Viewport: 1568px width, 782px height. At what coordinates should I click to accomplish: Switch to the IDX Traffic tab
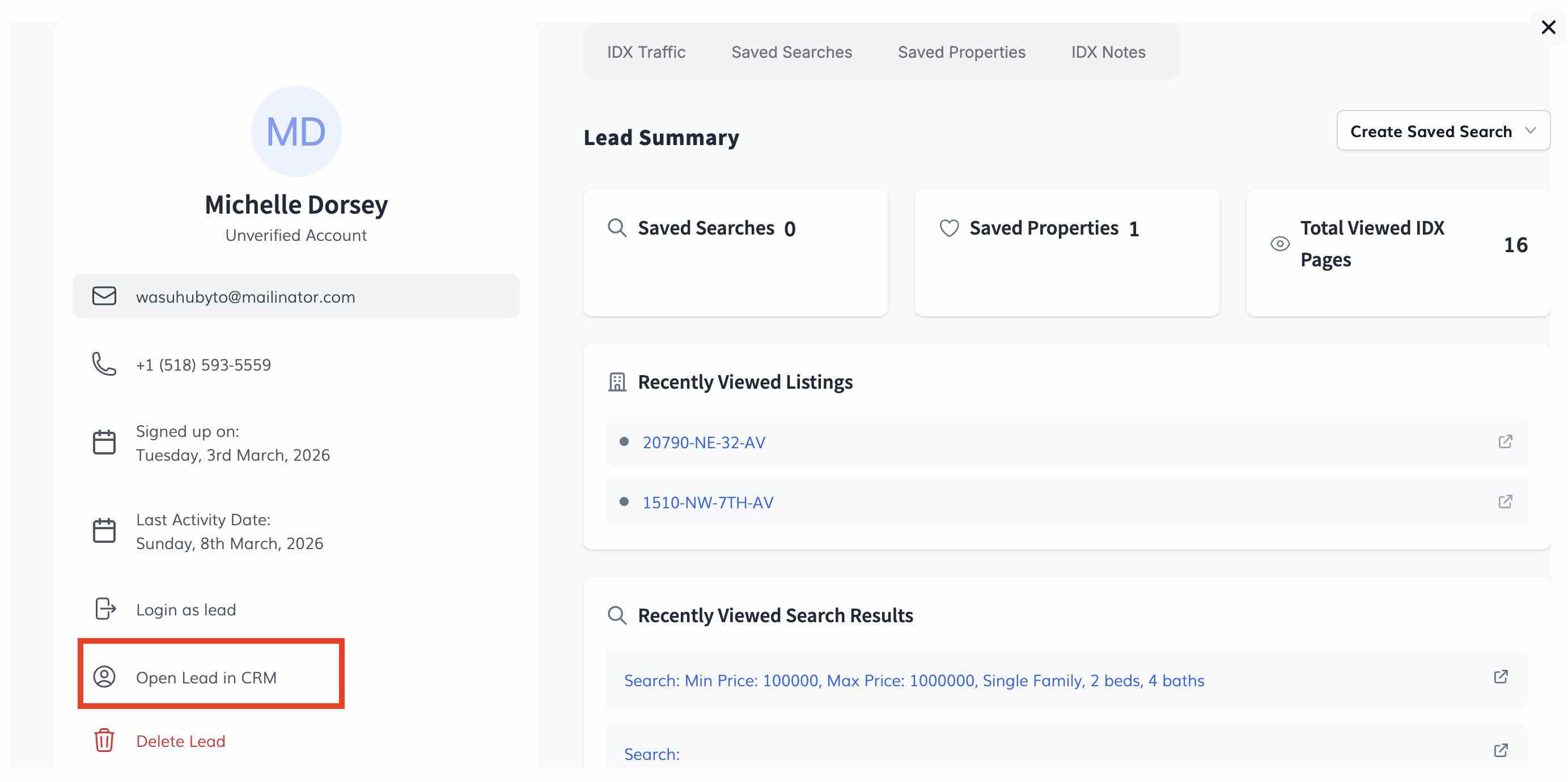coord(646,52)
